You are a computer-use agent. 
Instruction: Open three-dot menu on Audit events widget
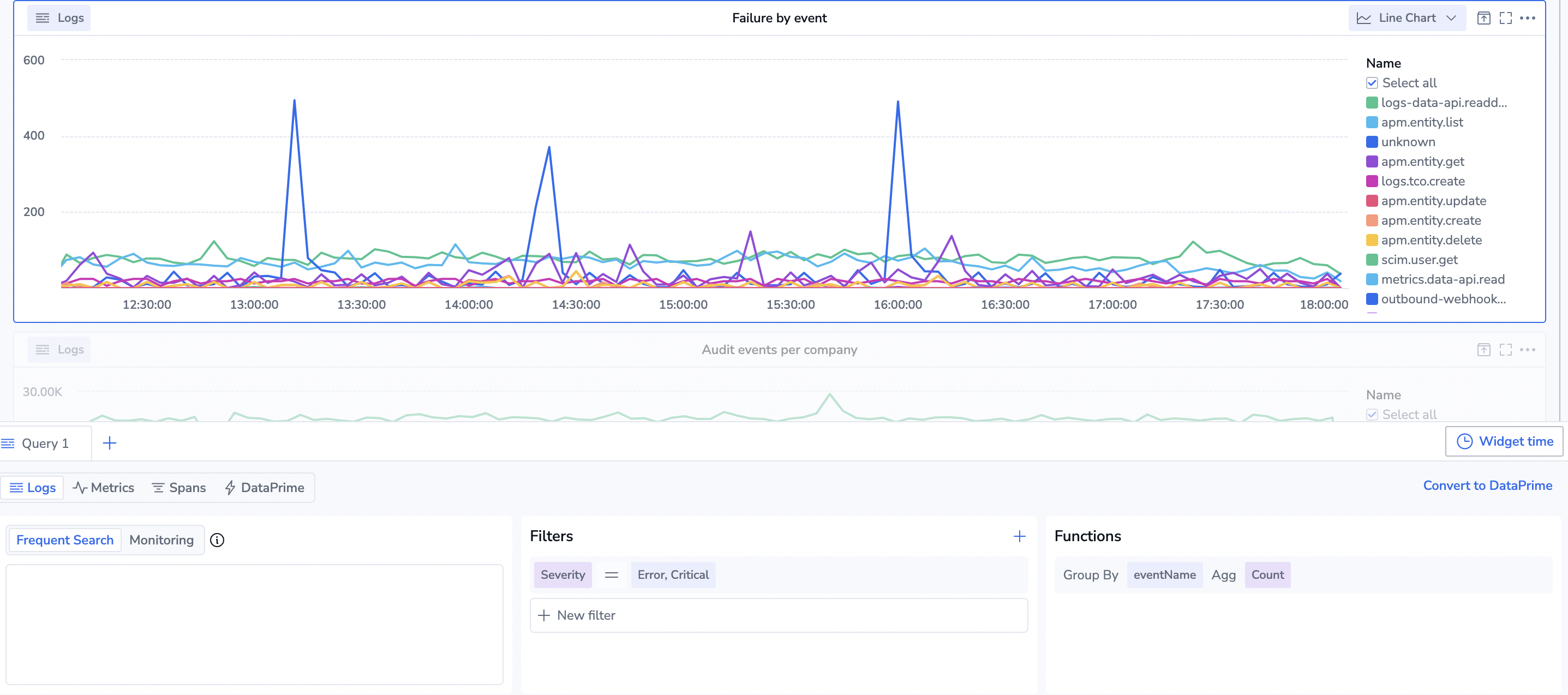[1527, 349]
